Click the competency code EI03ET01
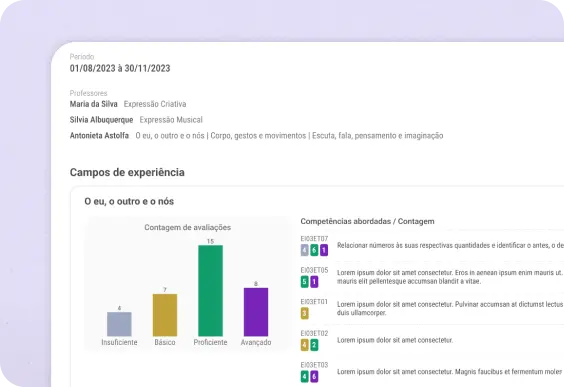The width and height of the screenshot is (564, 387). coord(314,302)
